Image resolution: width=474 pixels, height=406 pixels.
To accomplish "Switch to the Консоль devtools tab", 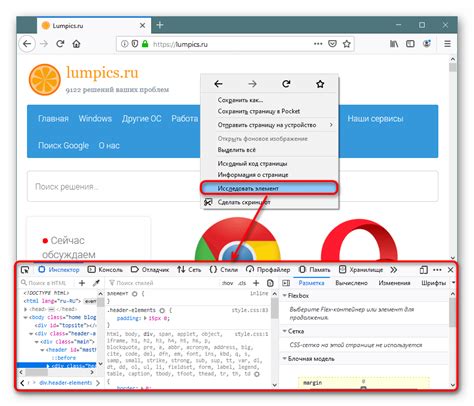I will [x=105, y=270].
